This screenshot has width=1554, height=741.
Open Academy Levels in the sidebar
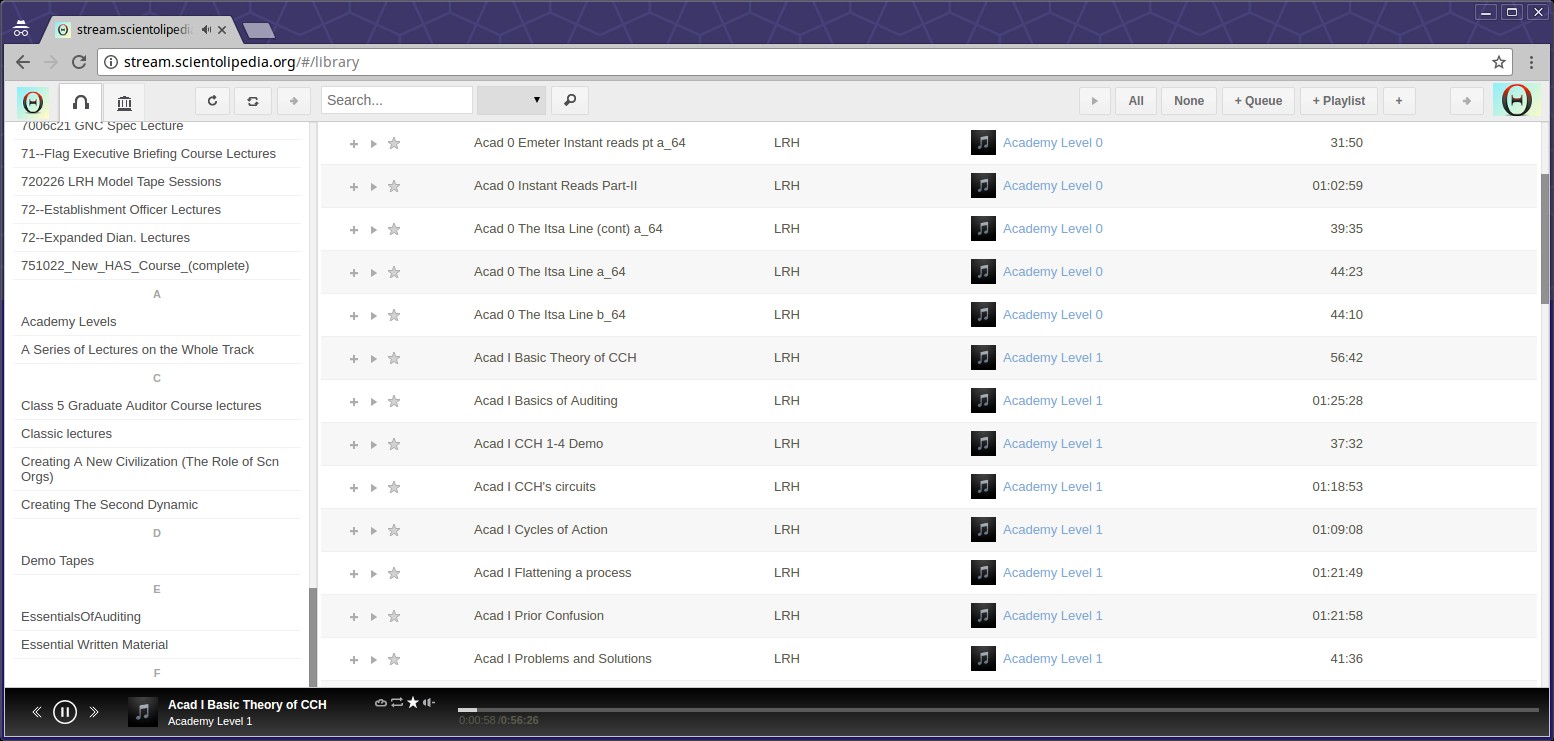[68, 321]
